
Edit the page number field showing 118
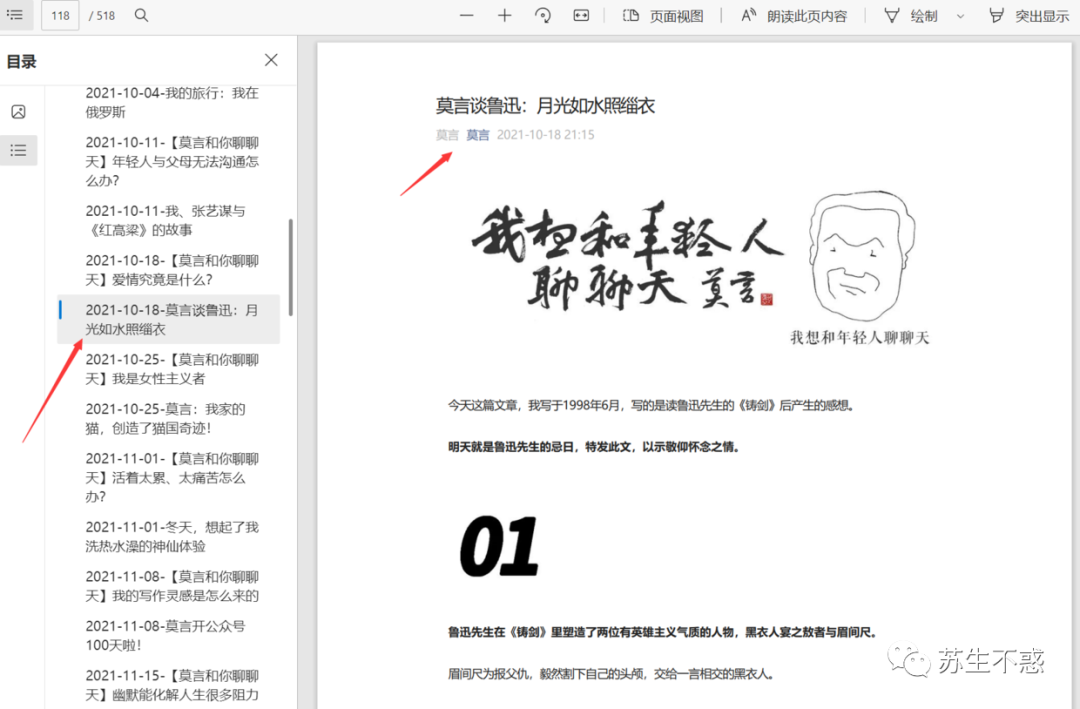[x=62, y=15]
